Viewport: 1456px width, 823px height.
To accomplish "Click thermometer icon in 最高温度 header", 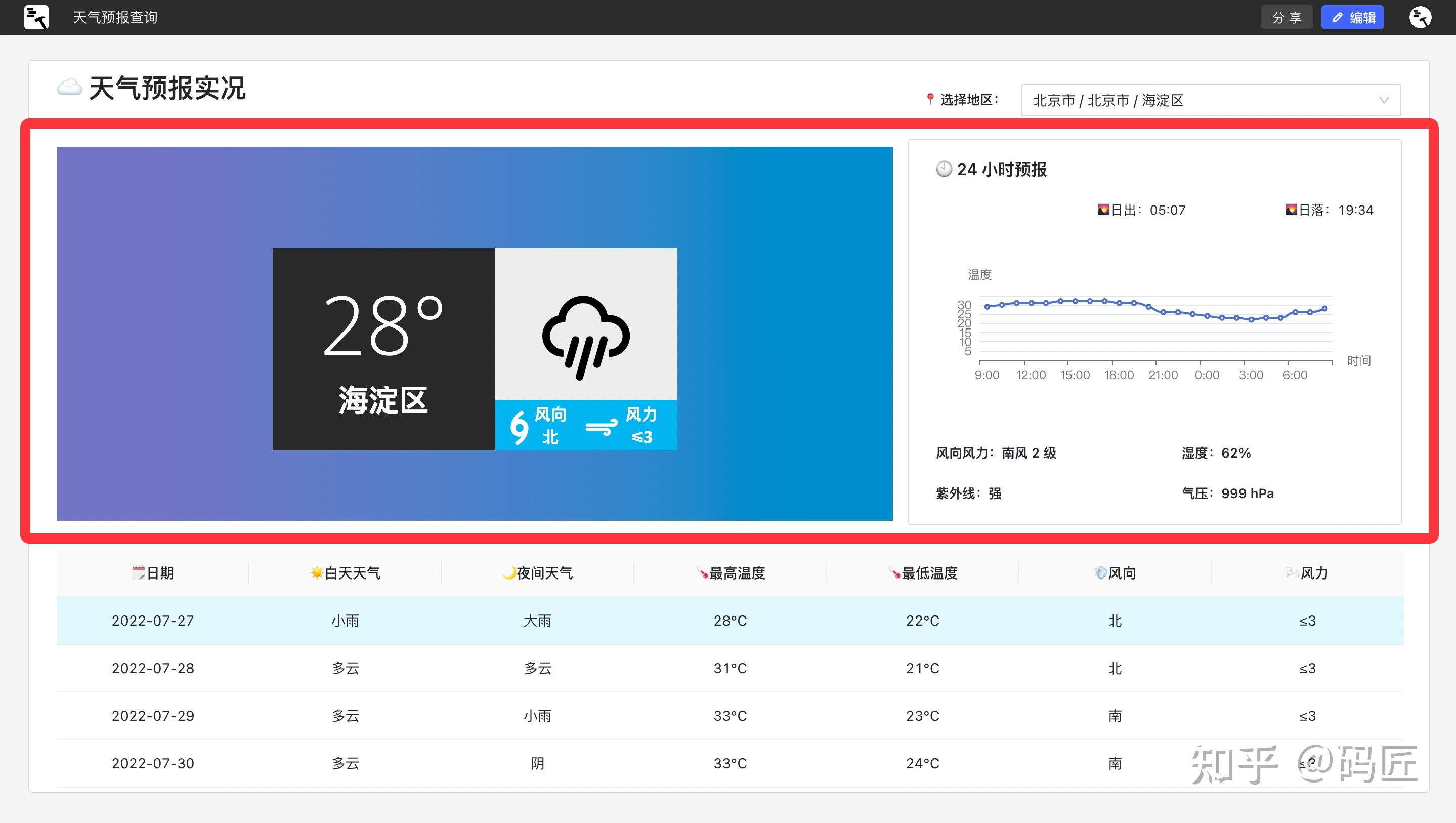I will 702,573.
